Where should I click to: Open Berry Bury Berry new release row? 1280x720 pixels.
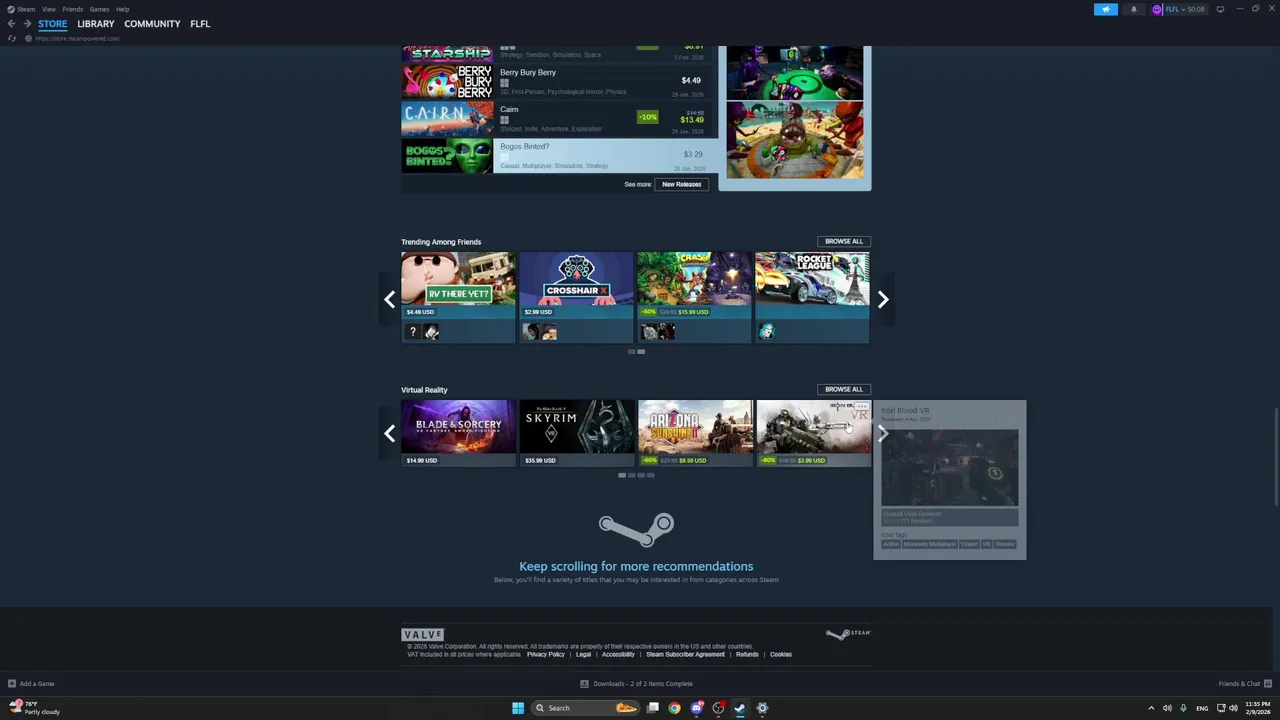pos(560,82)
